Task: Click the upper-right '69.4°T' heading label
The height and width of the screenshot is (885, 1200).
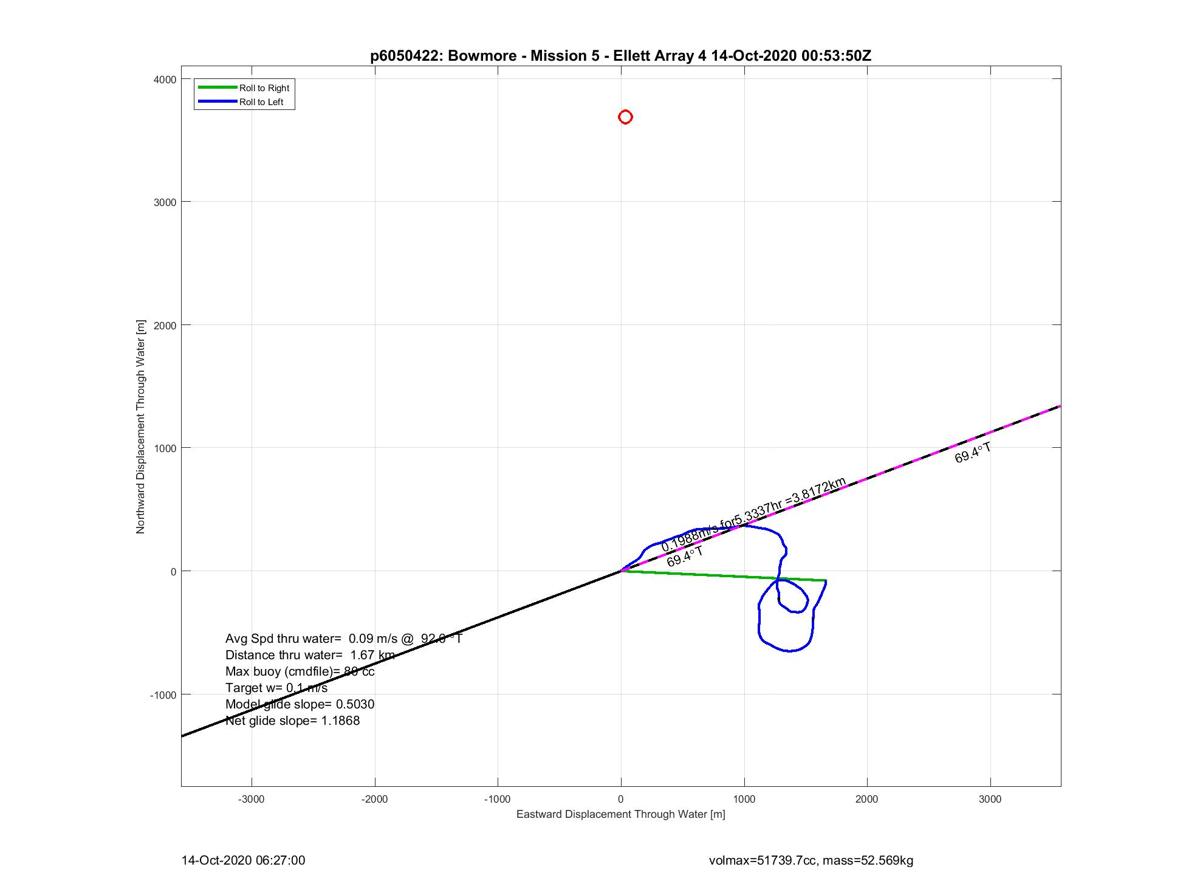Action: (x=973, y=453)
